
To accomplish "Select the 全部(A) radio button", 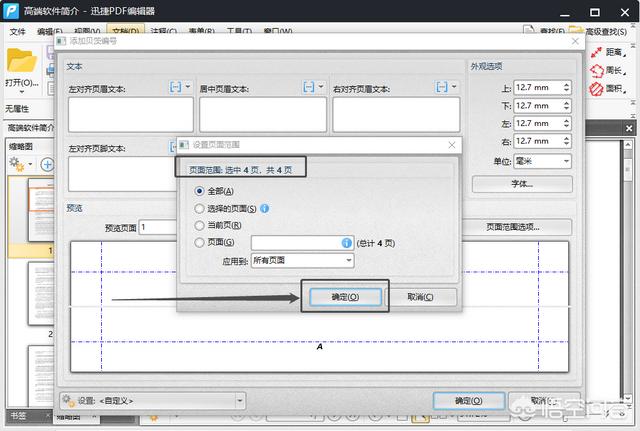I will pyautogui.click(x=199, y=191).
